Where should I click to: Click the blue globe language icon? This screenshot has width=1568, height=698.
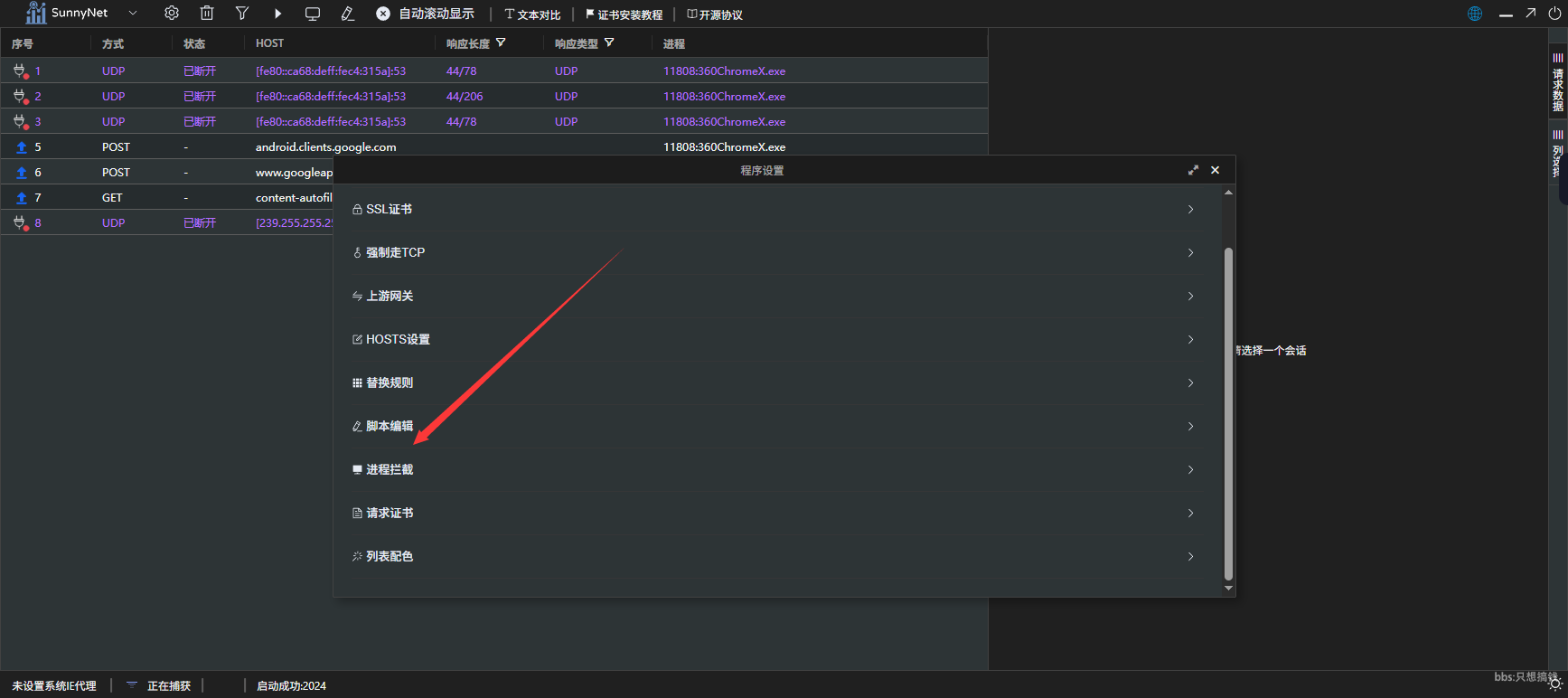(1475, 14)
